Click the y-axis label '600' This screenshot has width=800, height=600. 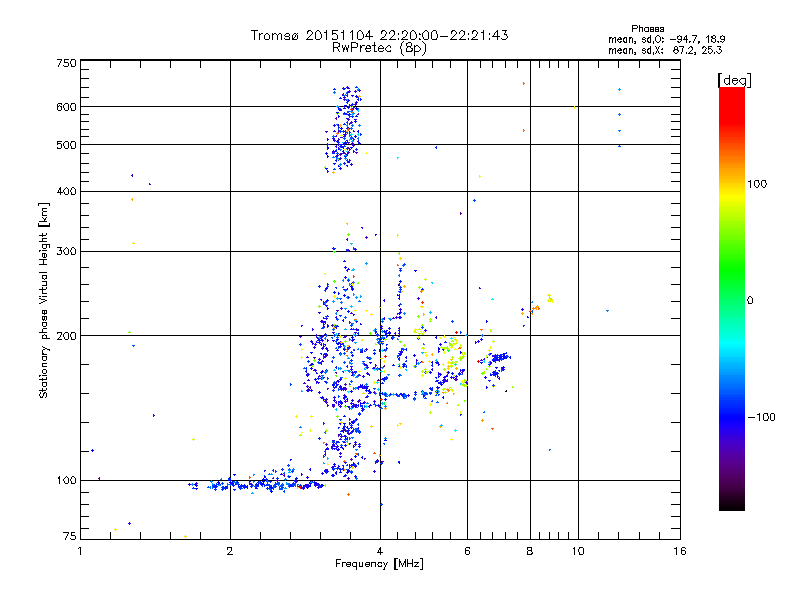(66, 107)
